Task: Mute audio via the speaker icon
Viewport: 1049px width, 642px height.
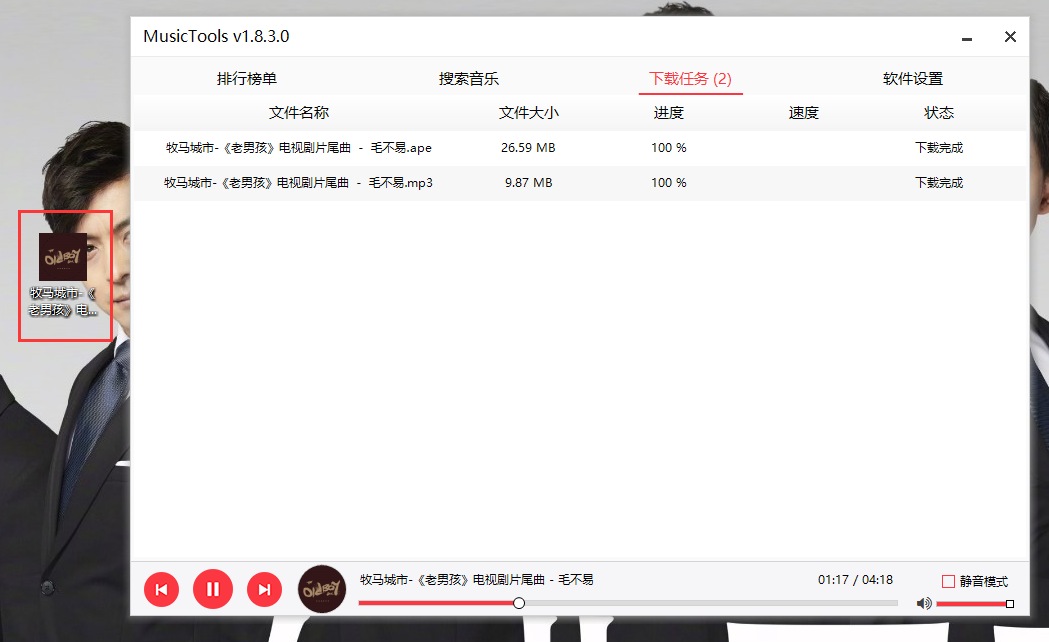Action: [x=924, y=603]
